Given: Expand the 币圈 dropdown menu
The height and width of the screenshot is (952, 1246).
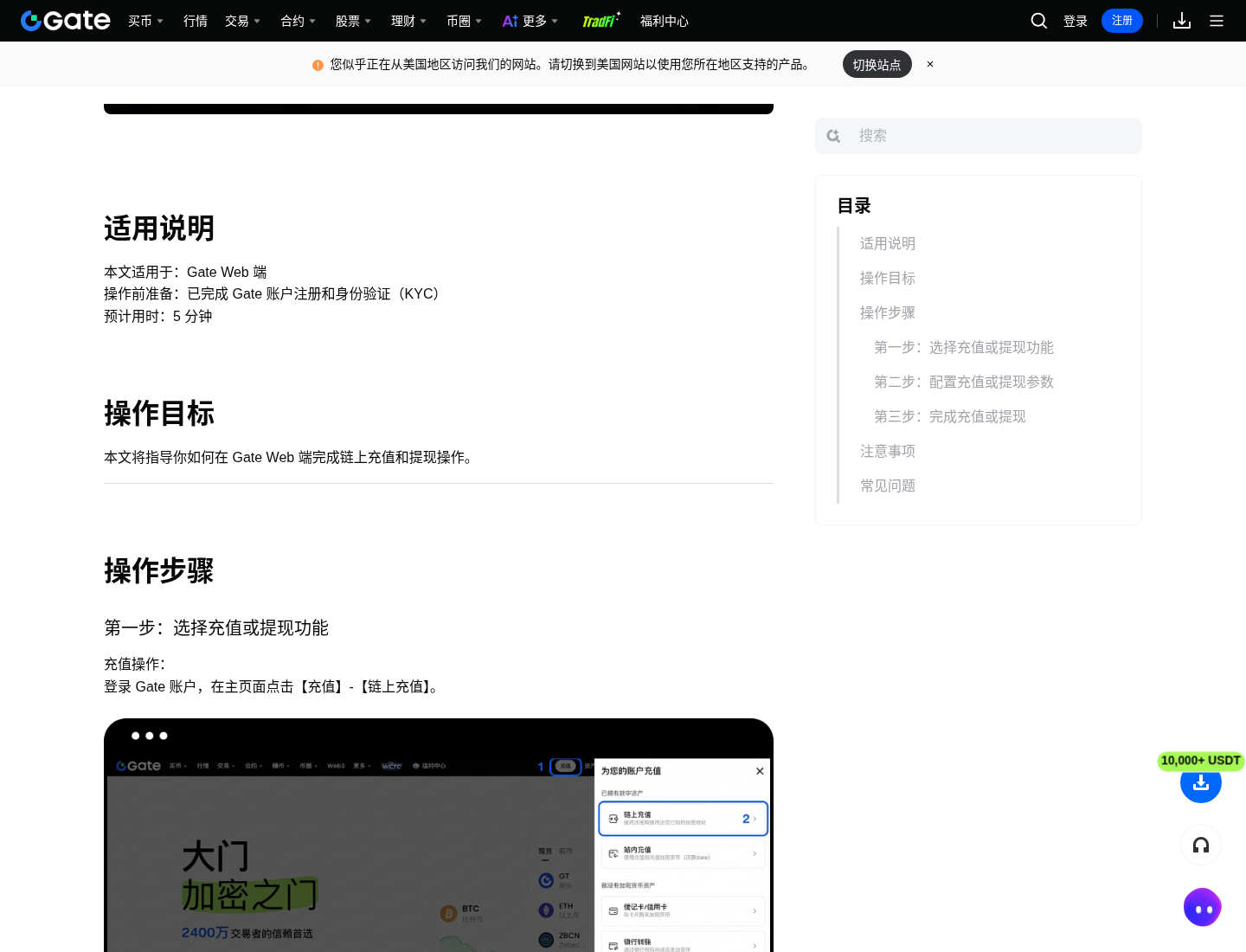Looking at the screenshot, I should click(x=464, y=21).
